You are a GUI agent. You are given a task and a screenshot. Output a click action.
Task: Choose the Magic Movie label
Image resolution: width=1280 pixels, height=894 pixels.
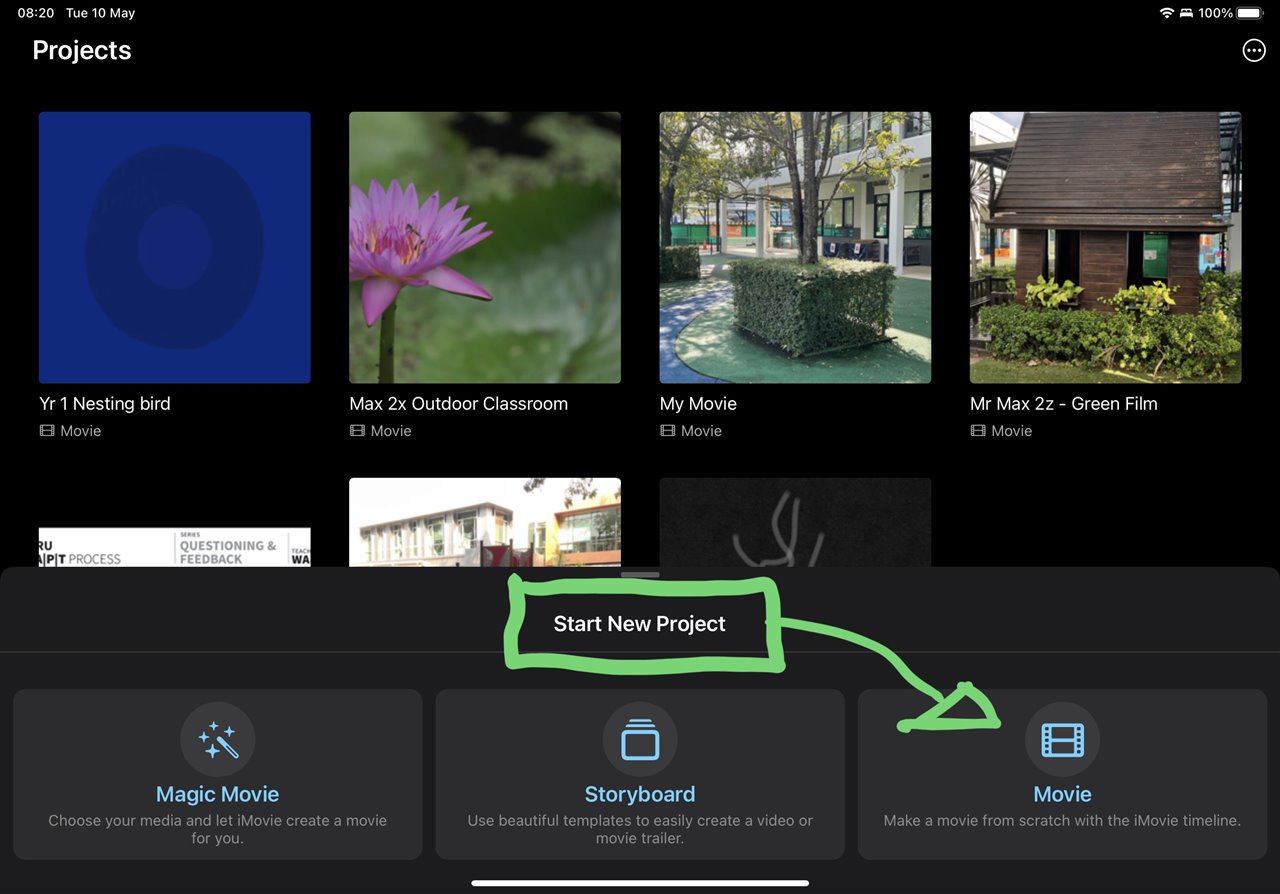[218, 794]
